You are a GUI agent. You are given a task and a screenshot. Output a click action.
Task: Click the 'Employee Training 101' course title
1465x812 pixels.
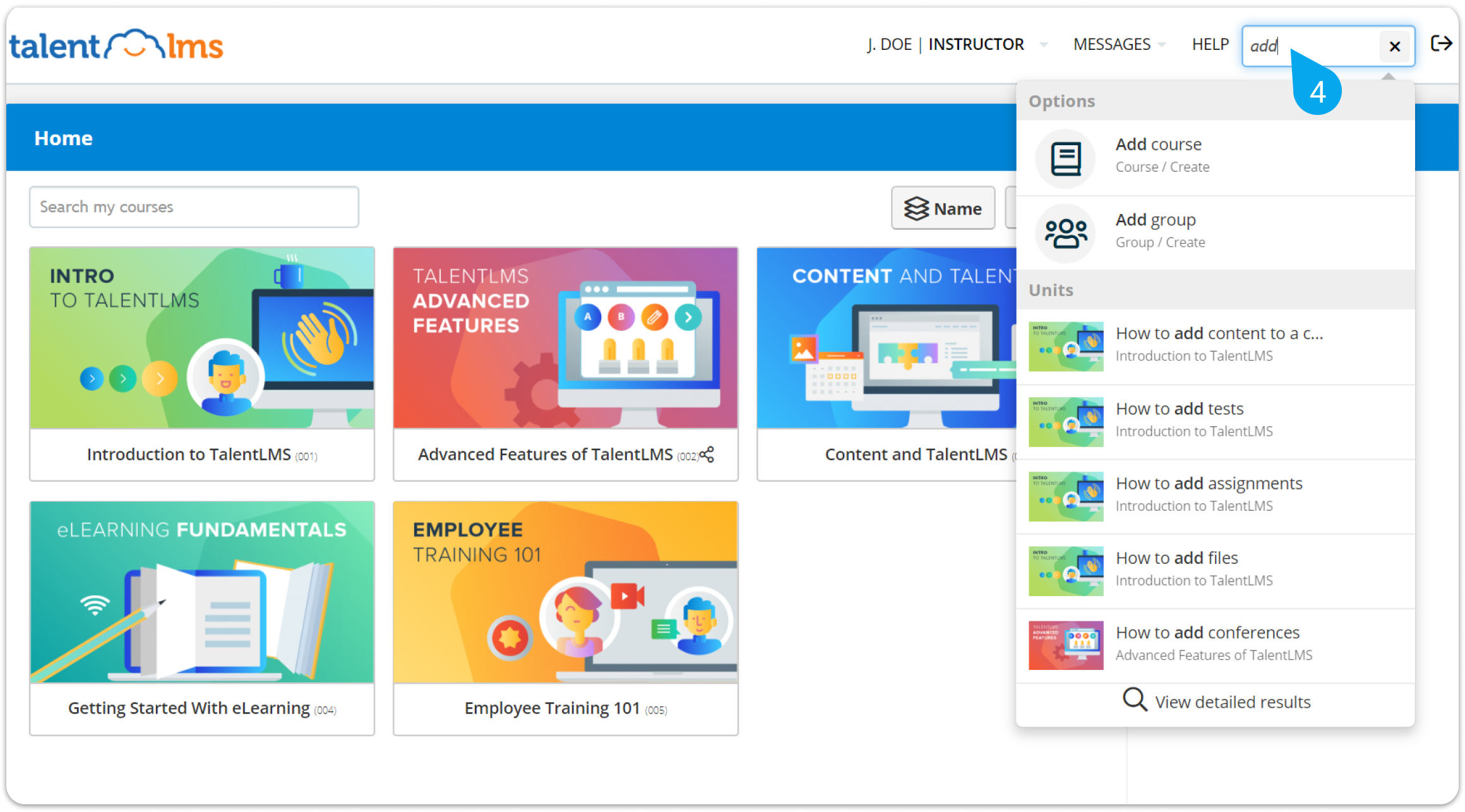point(553,708)
